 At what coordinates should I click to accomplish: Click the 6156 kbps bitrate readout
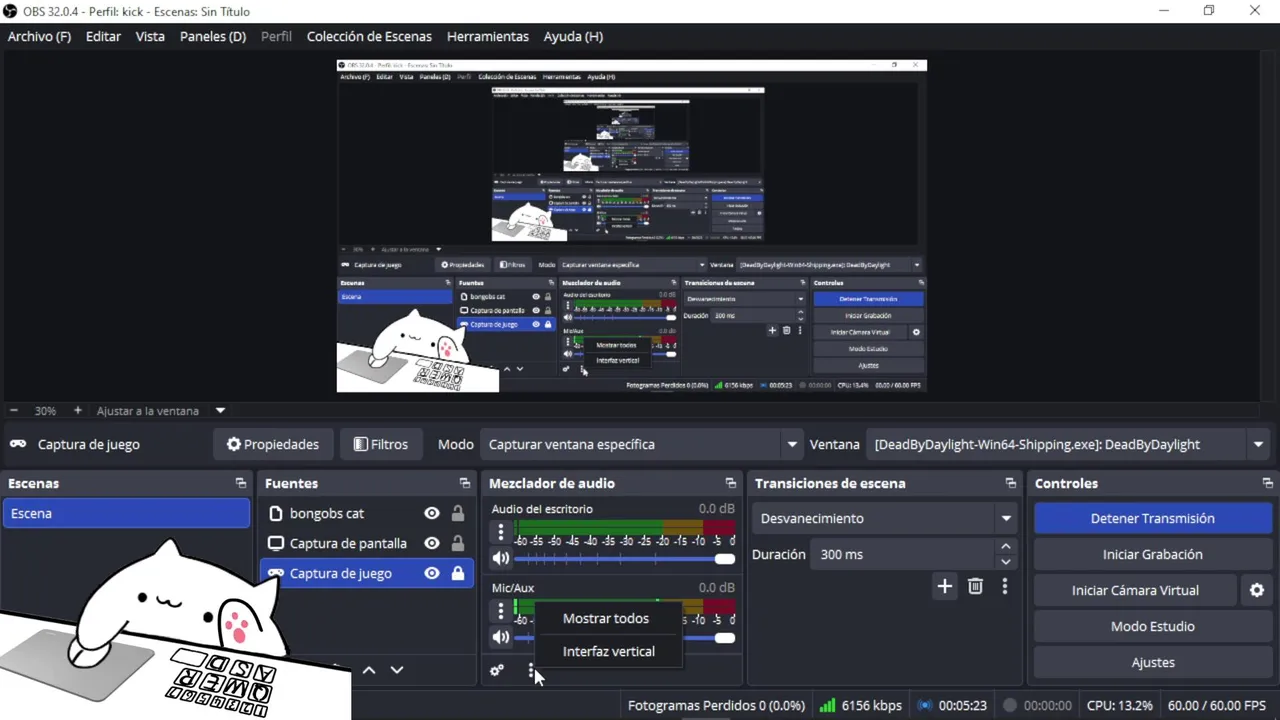coord(871,705)
